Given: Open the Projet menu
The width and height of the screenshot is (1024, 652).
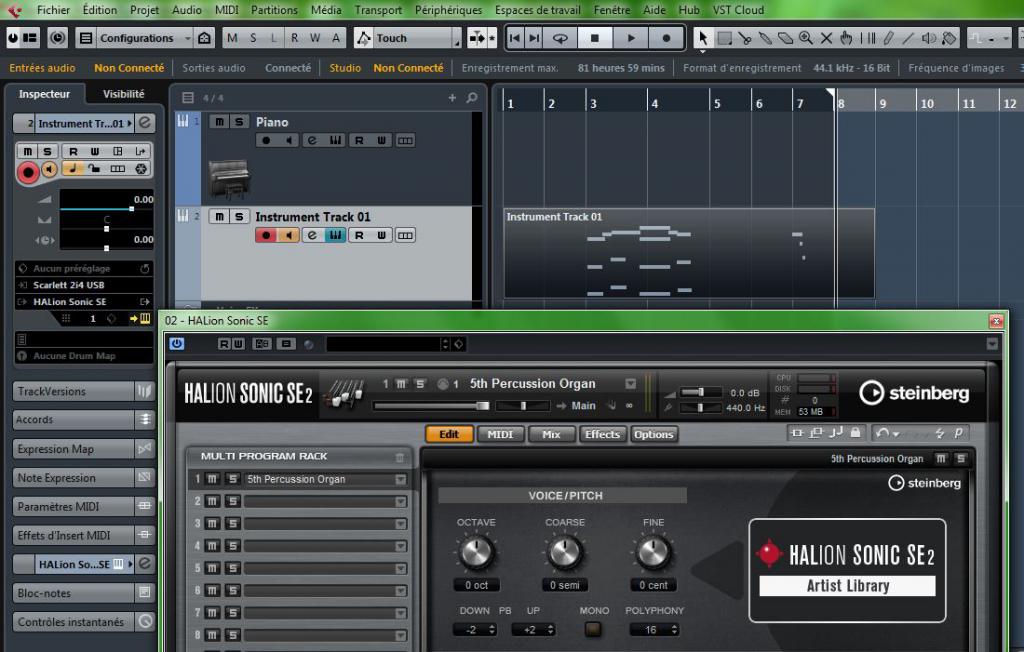Looking at the screenshot, I should (x=144, y=10).
